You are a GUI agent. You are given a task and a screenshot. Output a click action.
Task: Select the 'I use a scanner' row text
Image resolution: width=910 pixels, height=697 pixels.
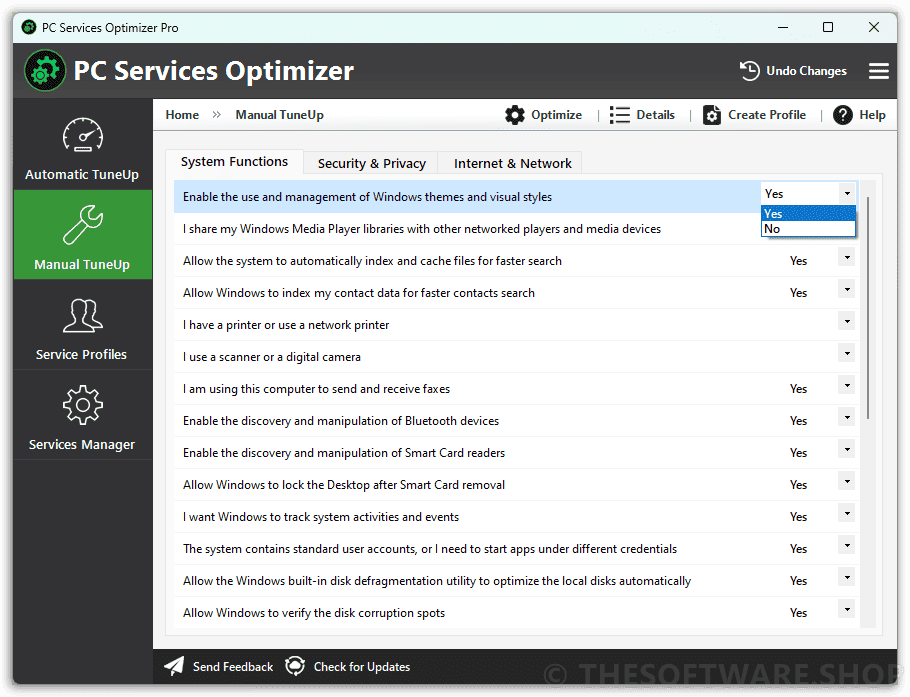pos(272,357)
